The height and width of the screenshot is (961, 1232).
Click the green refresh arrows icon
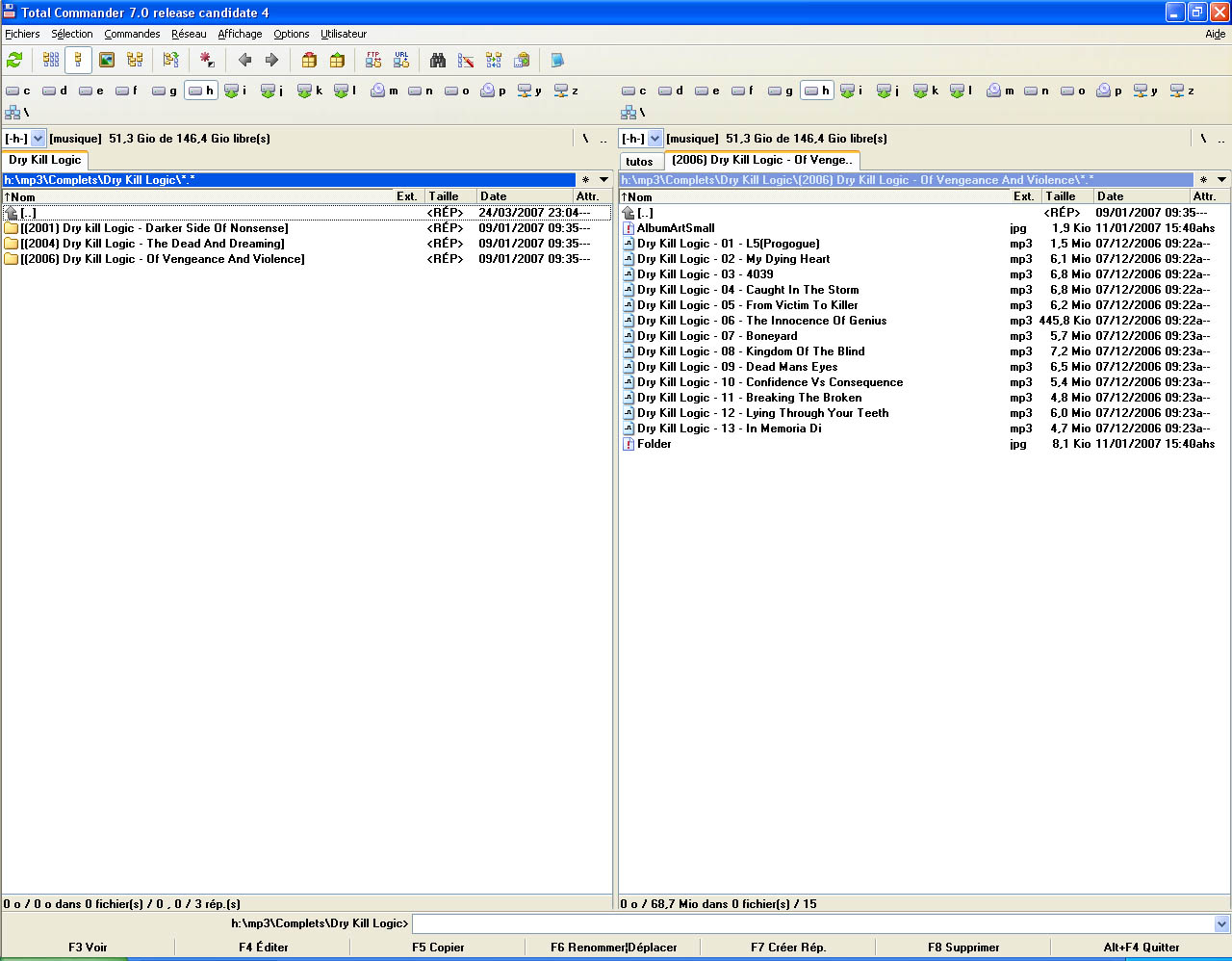coord(14,60)
